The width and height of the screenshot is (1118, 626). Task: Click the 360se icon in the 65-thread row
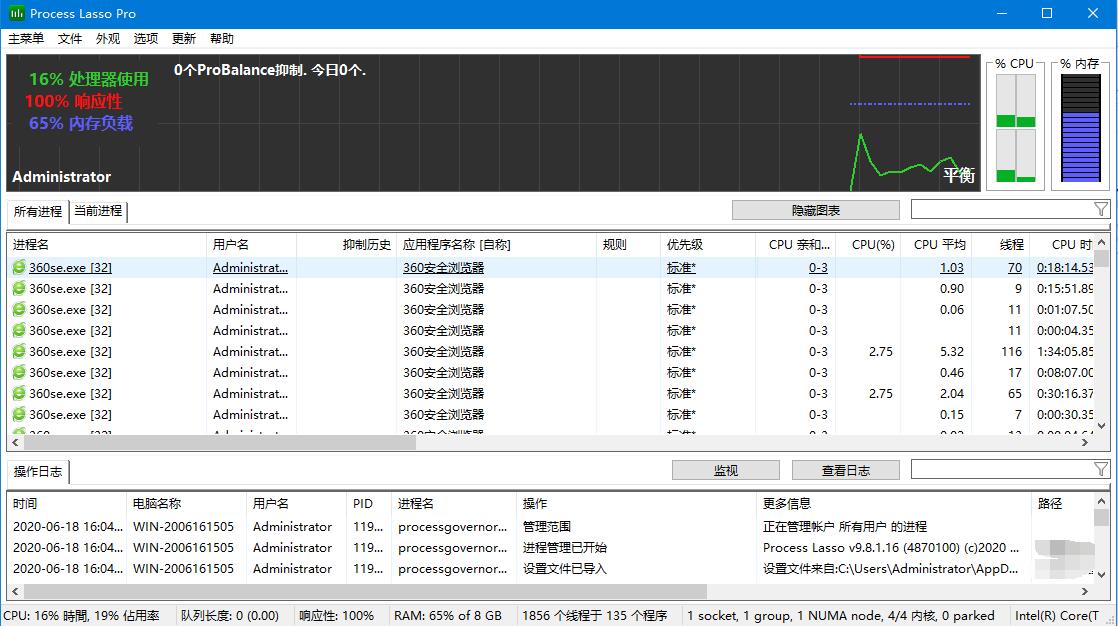point(19,394)
